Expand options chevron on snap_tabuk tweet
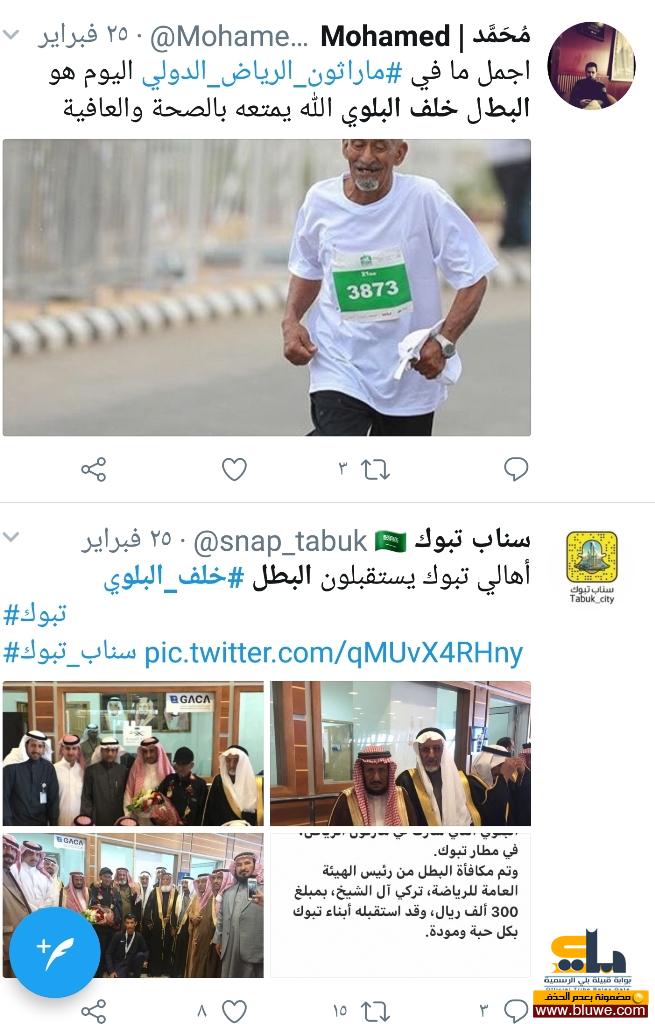Viewport: 655px width, 1024px height. click(11, 537)
